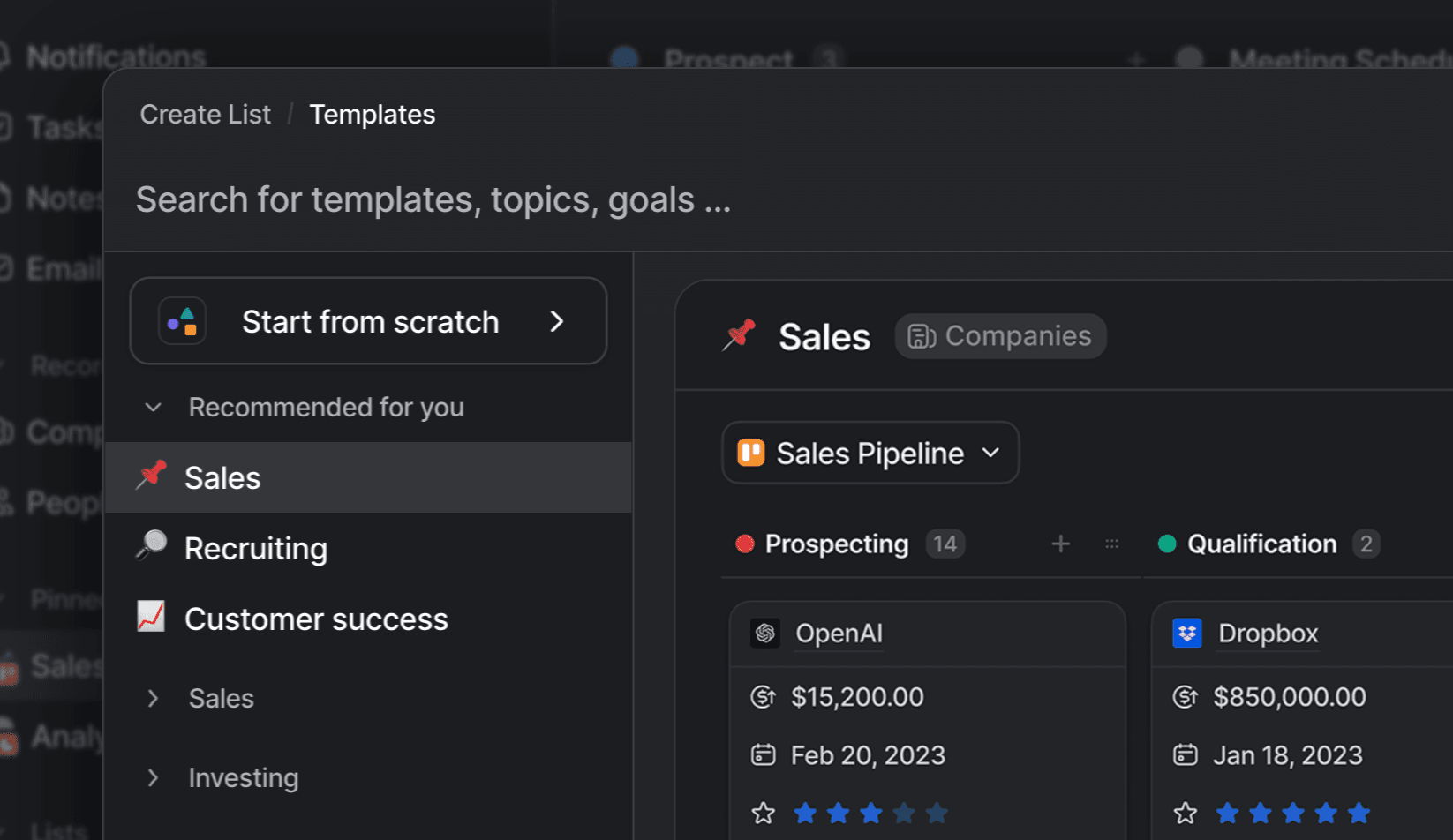Open the Sales Pipeline view dropdown
1453x840 pixels.
(870, 454)
